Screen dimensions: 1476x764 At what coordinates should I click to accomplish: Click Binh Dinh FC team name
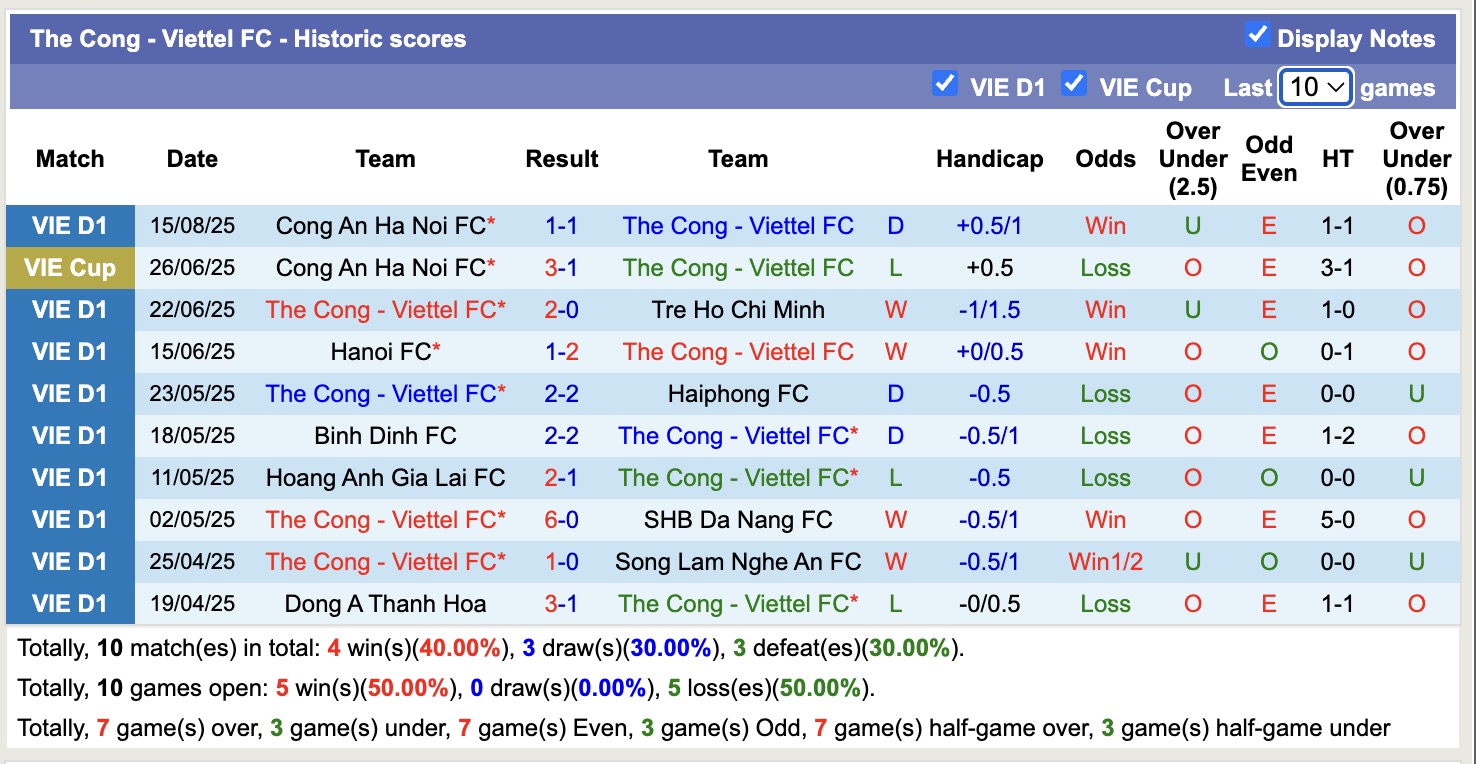pyautogui.click(x=385, y=436)
